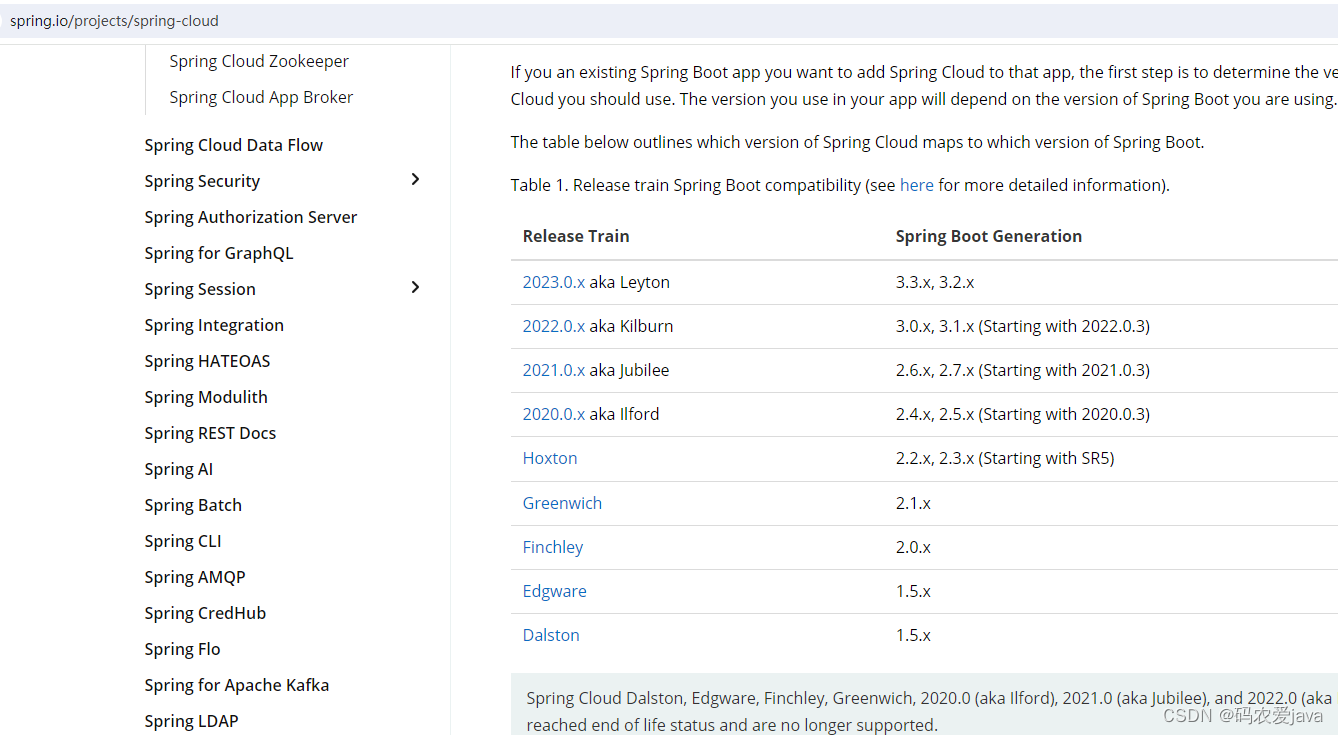Open Spring Integration sidebar item
Screen dimensions: 1338x735
[214, 325]
